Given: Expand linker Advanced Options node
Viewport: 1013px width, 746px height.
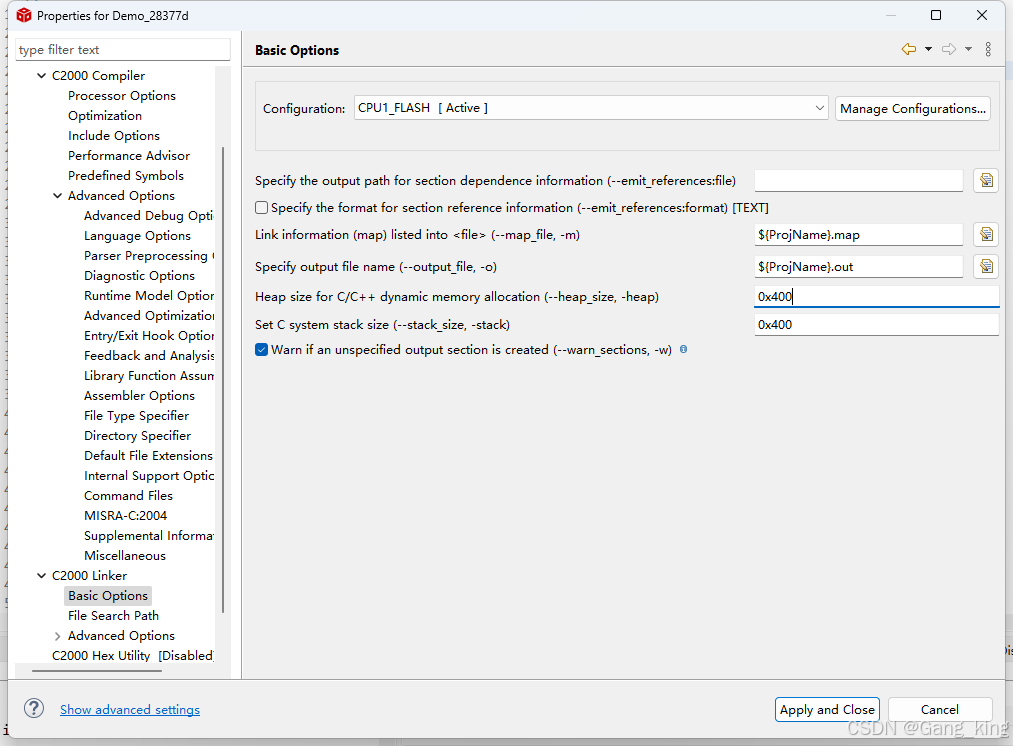Looking at the screenshot, I should tap(57, 636).
